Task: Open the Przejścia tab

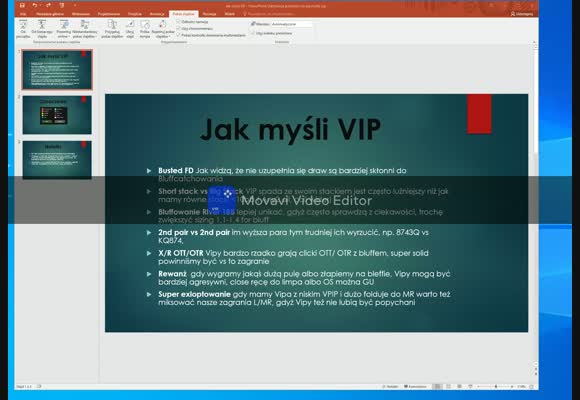Action: (135, 14)
